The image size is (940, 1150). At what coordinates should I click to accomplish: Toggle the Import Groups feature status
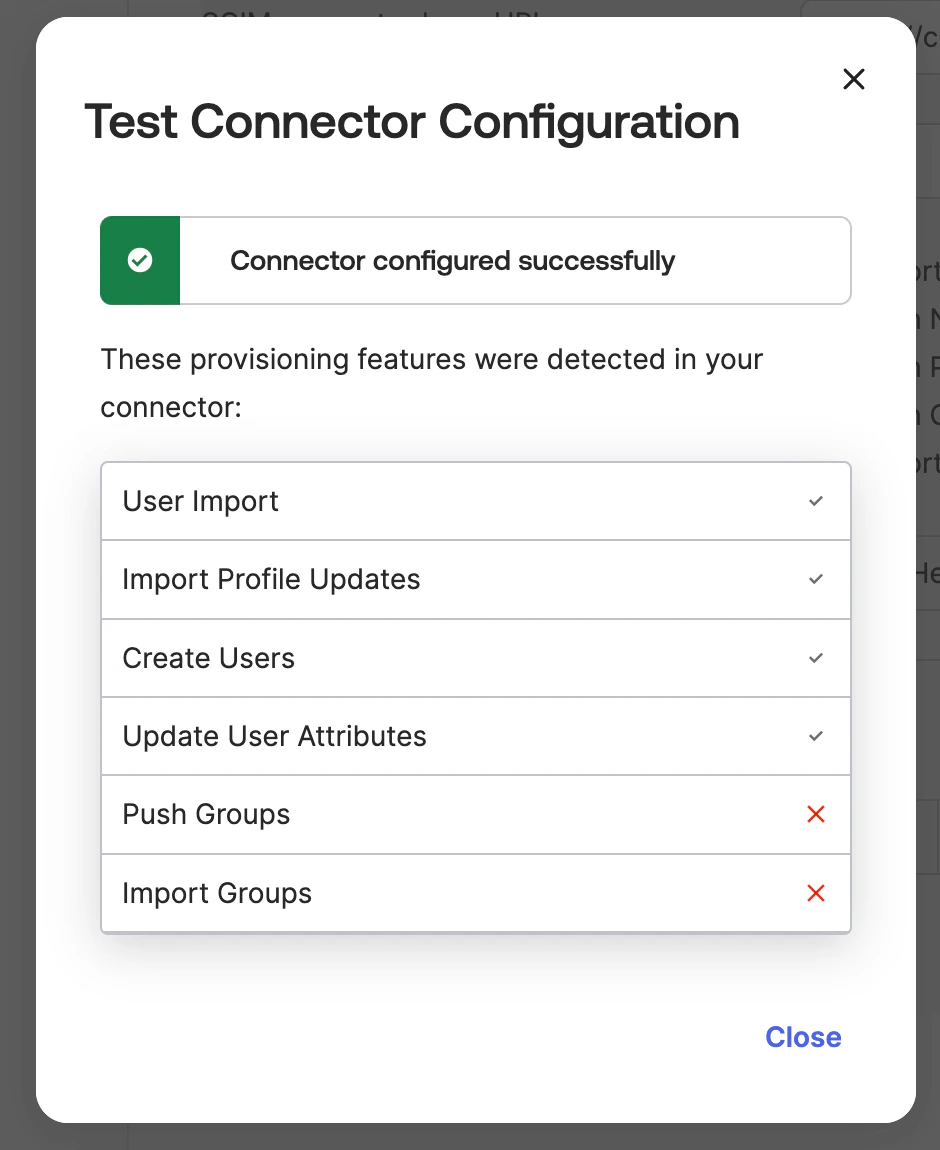pos(815,893)
